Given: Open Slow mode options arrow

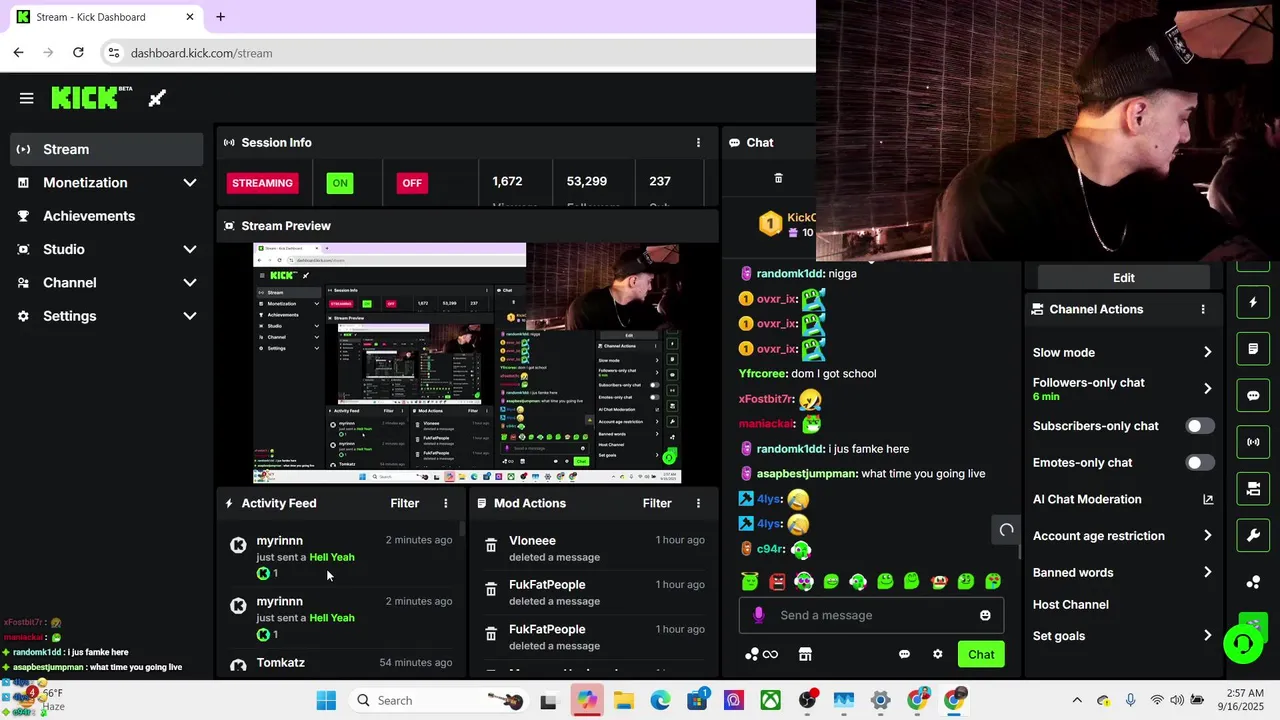Looking at the screenshot, I should pyautogui.click(x=1207, y=352).
